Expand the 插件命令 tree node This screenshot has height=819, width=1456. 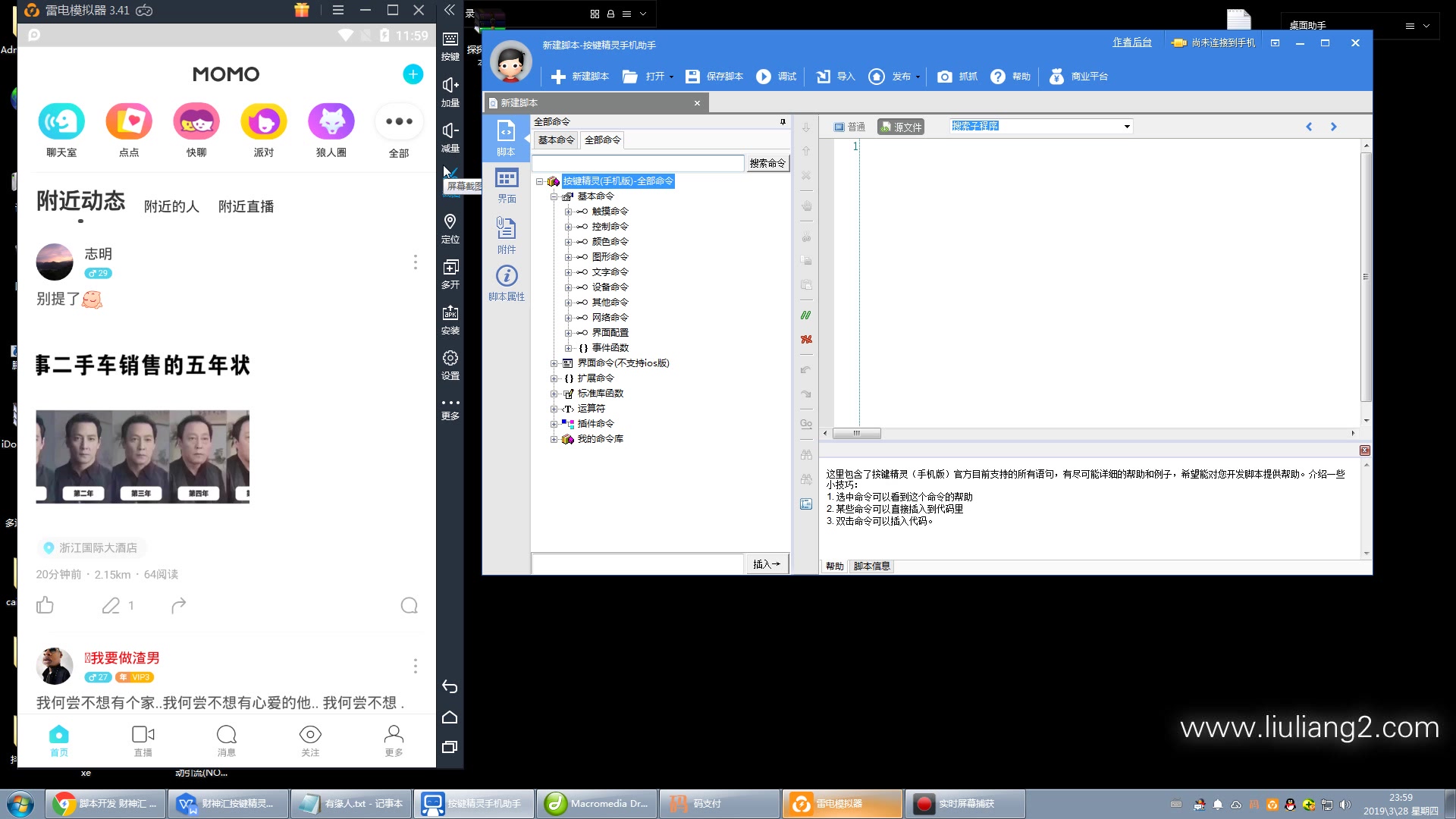click(554, 424)
